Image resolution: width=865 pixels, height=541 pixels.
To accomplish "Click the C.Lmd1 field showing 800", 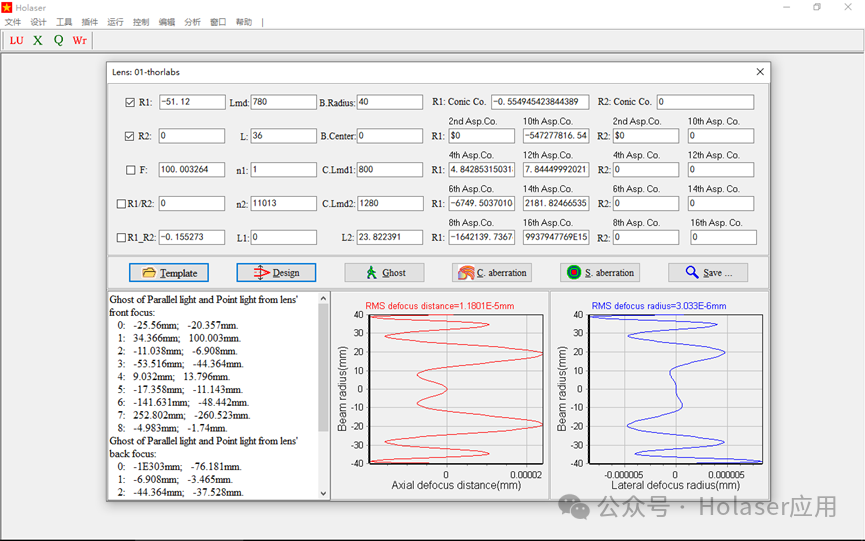I will coord(389,169).
